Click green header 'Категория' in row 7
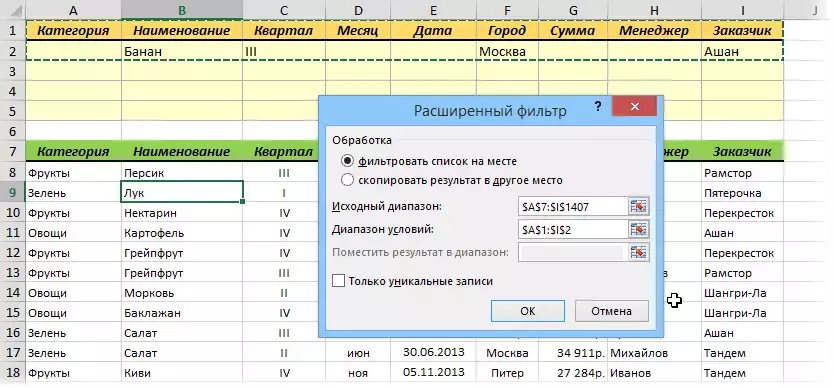The image size is (834, 388). (x=73, y=152)
